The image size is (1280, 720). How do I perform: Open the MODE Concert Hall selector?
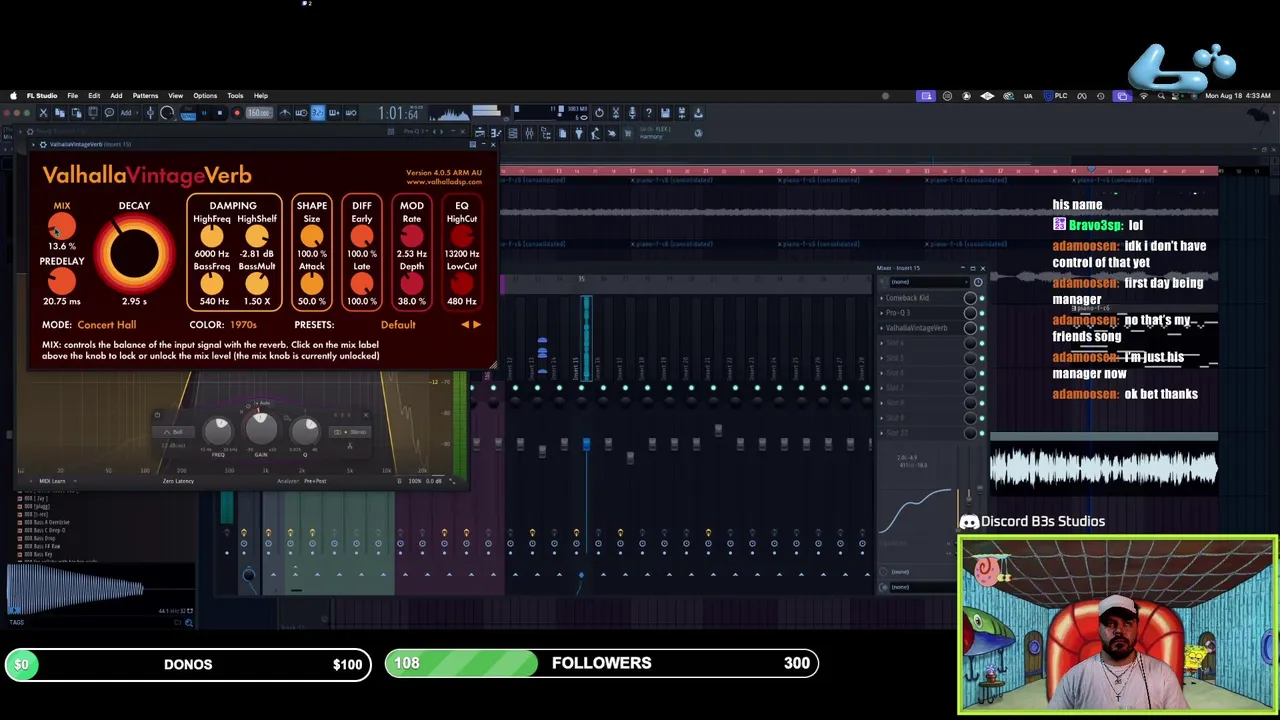(107, 325)
